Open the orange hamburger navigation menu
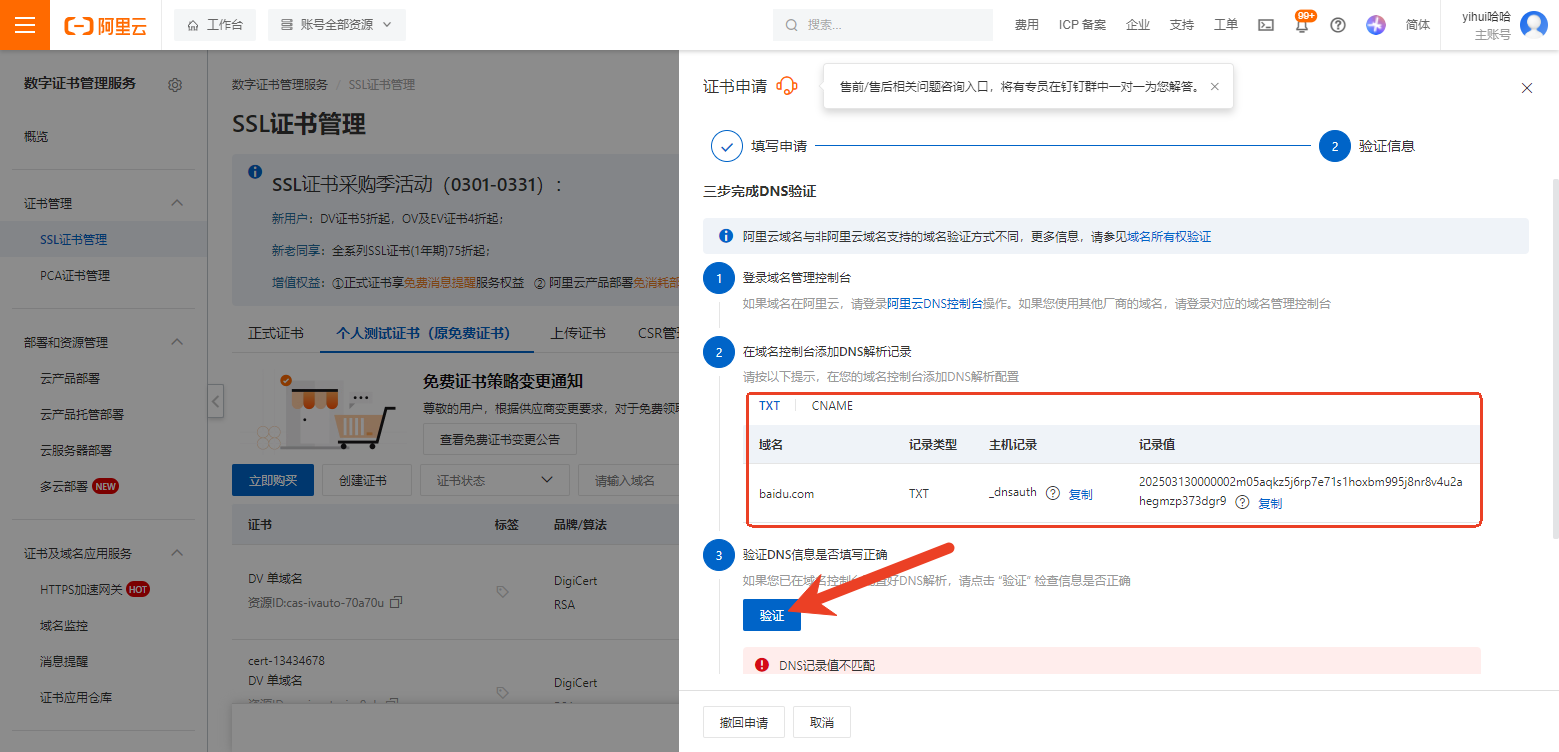This screenshot has width=1559, height=752. tap(25, 25)
